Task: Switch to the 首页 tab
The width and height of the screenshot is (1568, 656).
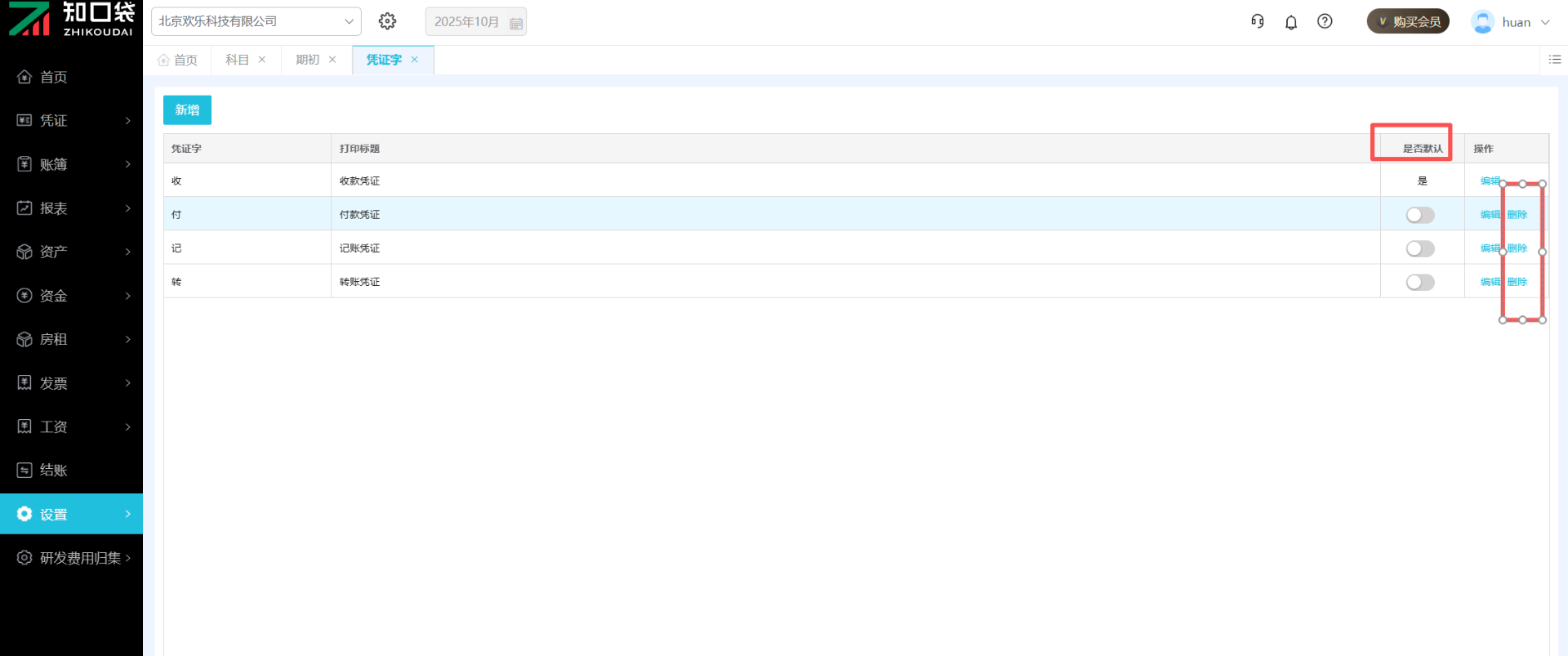Action: [x=178, y=60]
